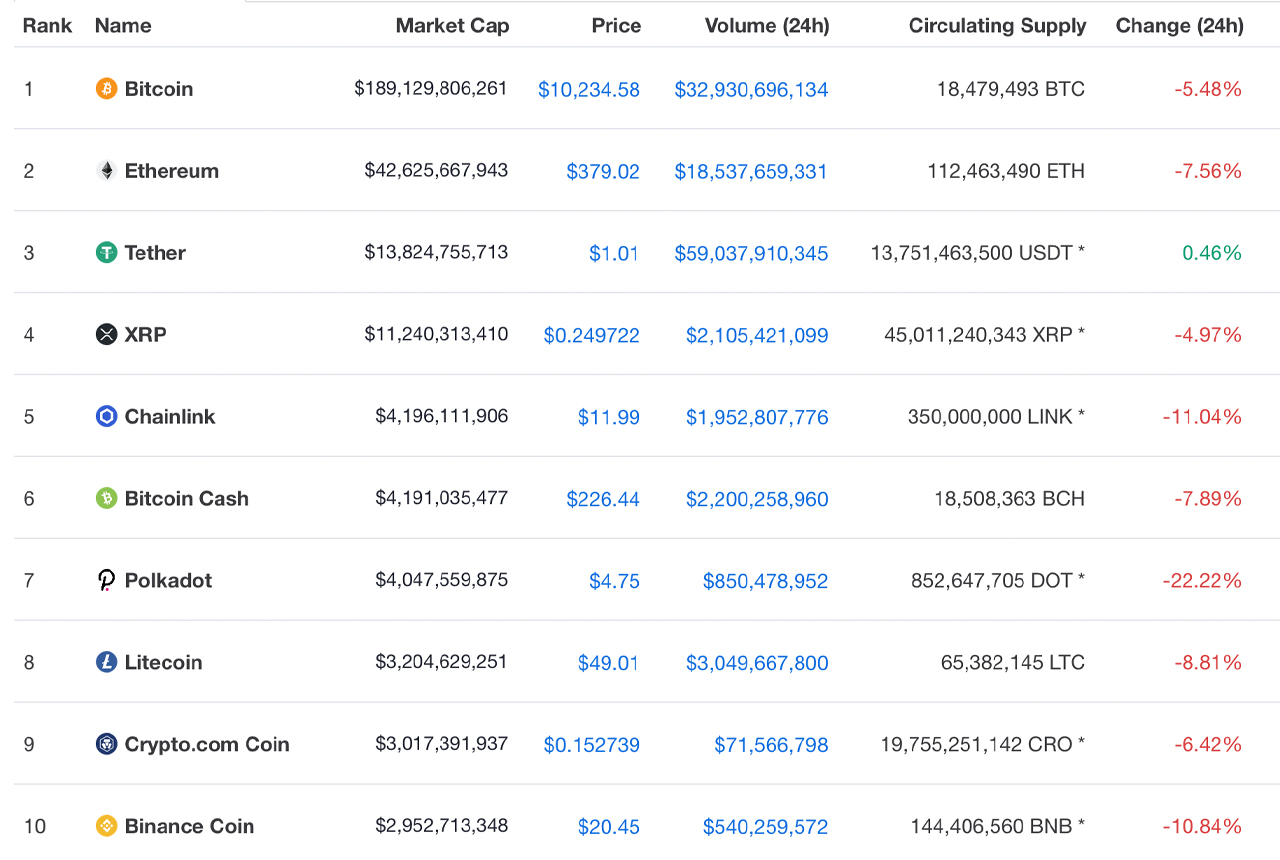Open the Ethereum name link
Screen dimensions: 1280x860
pos(172,171)
